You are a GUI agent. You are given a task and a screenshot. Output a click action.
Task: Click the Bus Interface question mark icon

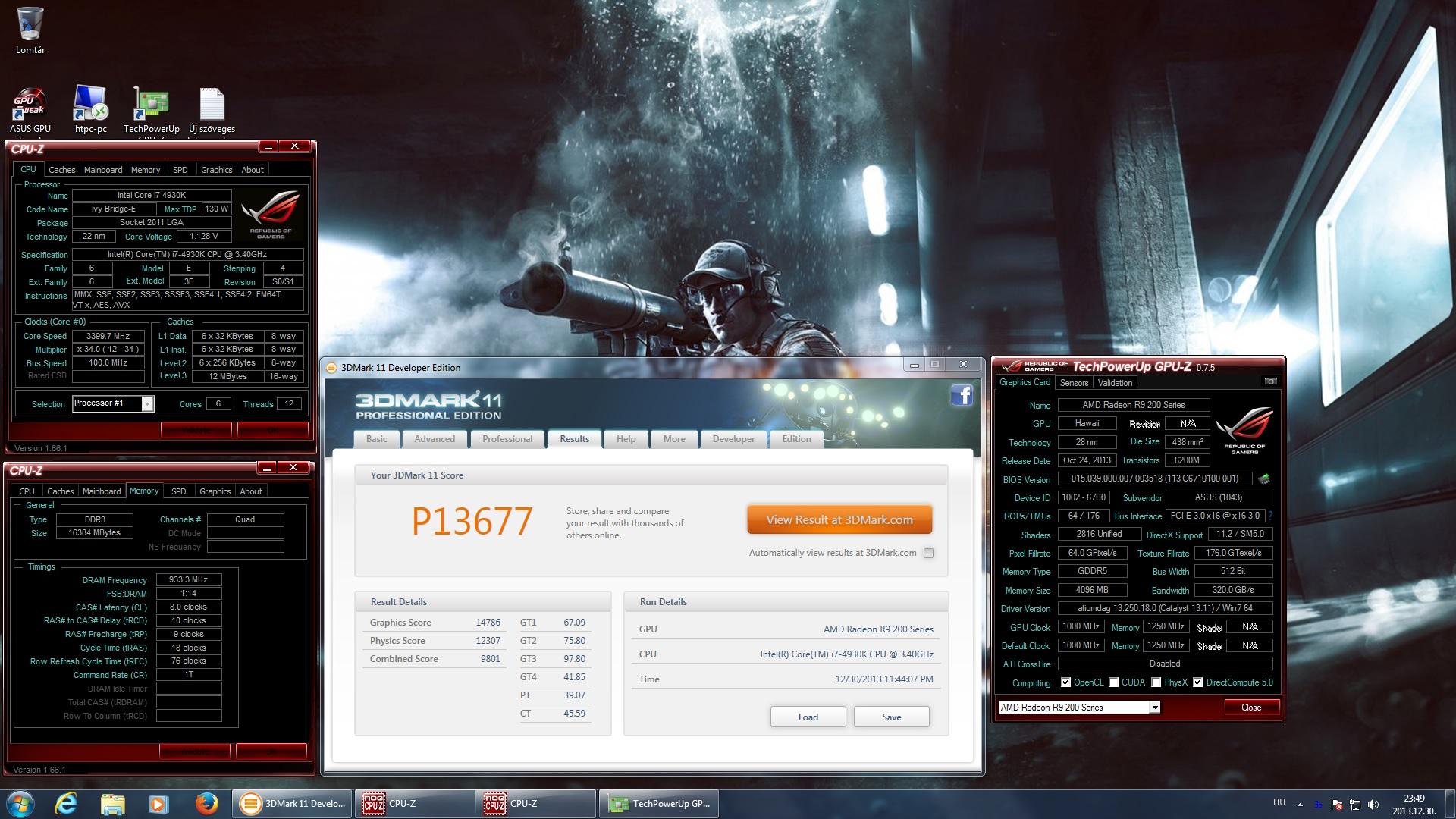click(1270, 516)
